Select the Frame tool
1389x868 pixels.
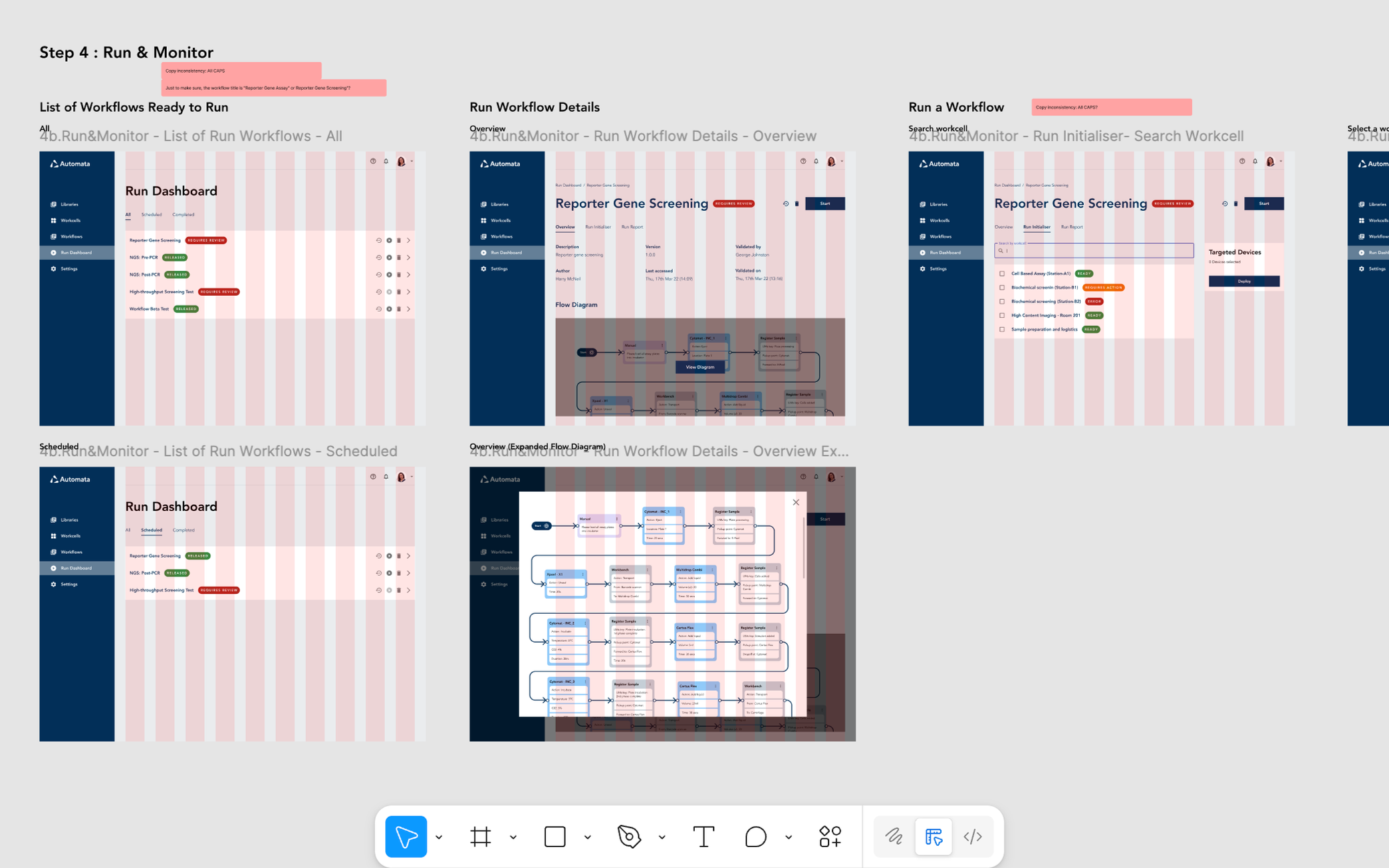point(481,836)
